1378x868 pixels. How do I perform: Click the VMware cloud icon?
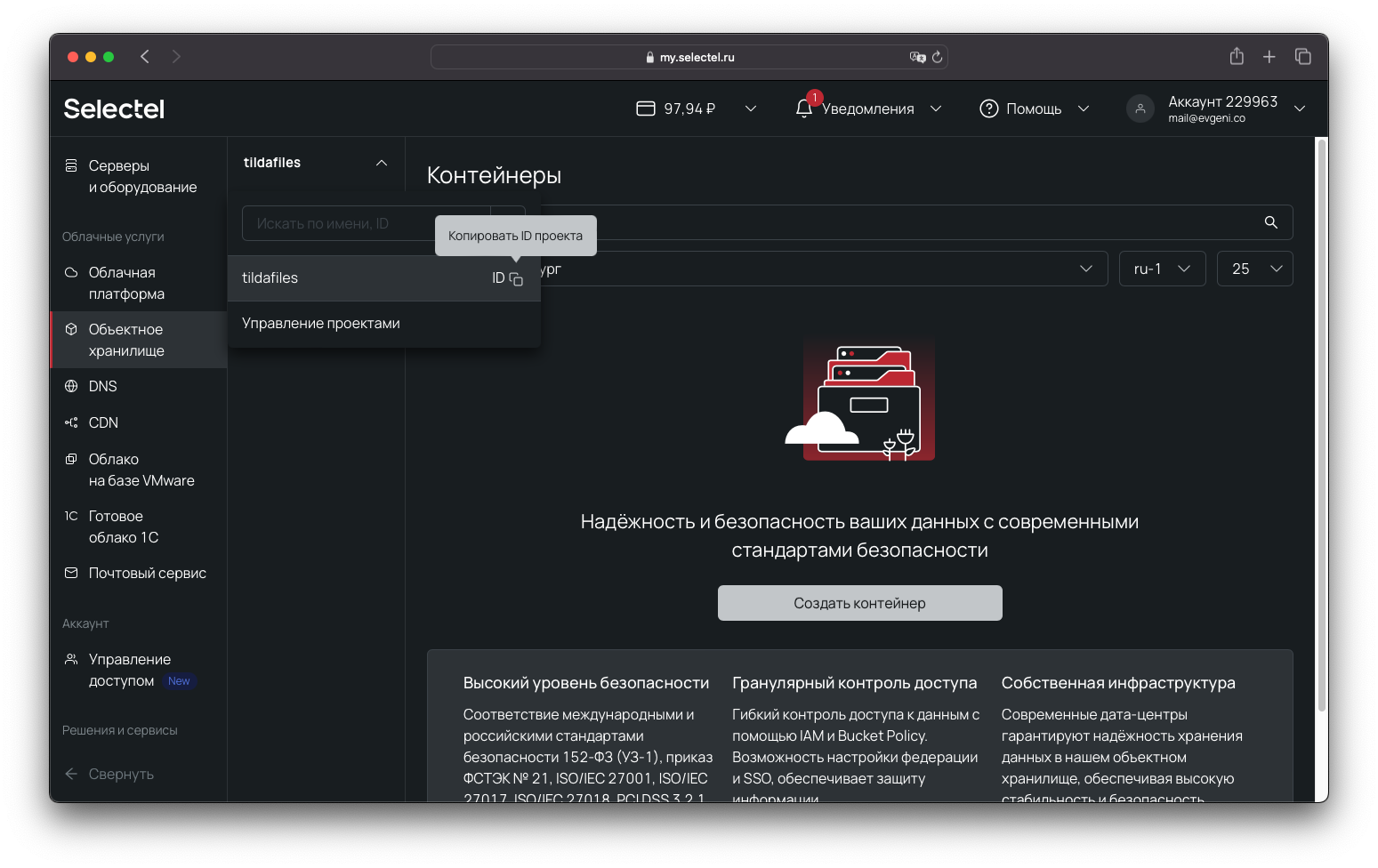click(71, 459)
